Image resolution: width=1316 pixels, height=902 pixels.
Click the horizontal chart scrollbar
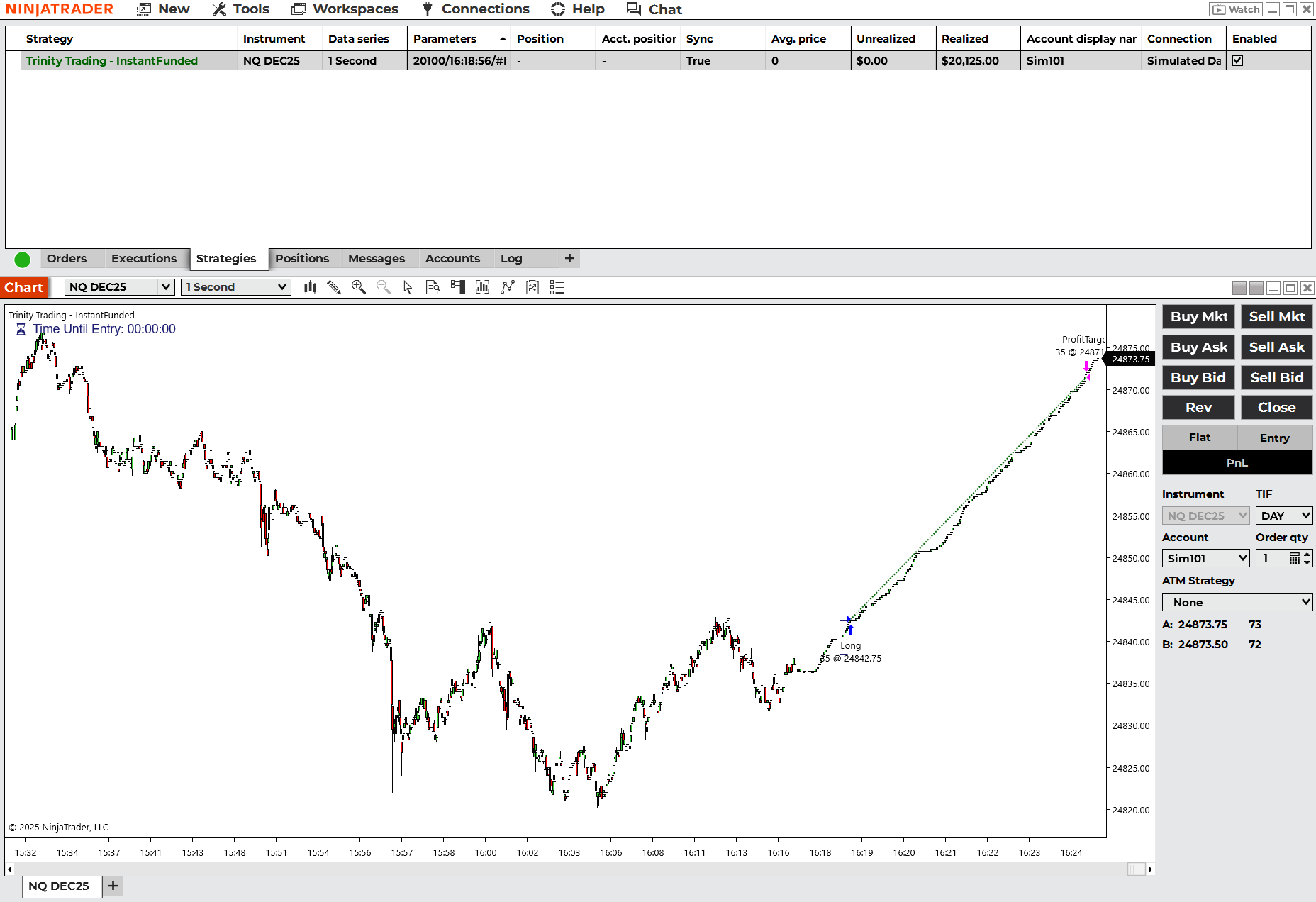tap(567, 869)
